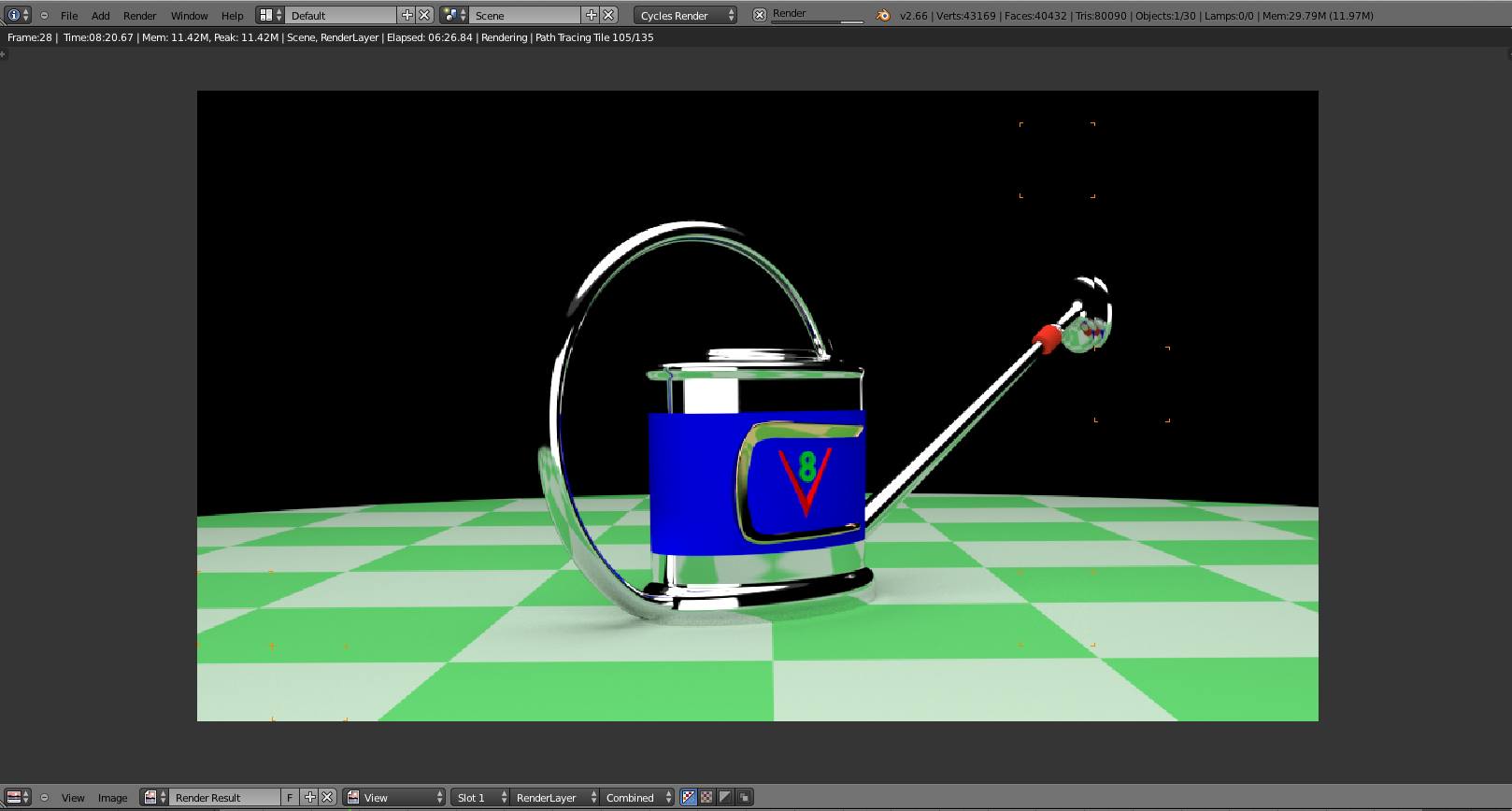Show alpha channel only
1512x811 pixels.
tap(726, 797)
